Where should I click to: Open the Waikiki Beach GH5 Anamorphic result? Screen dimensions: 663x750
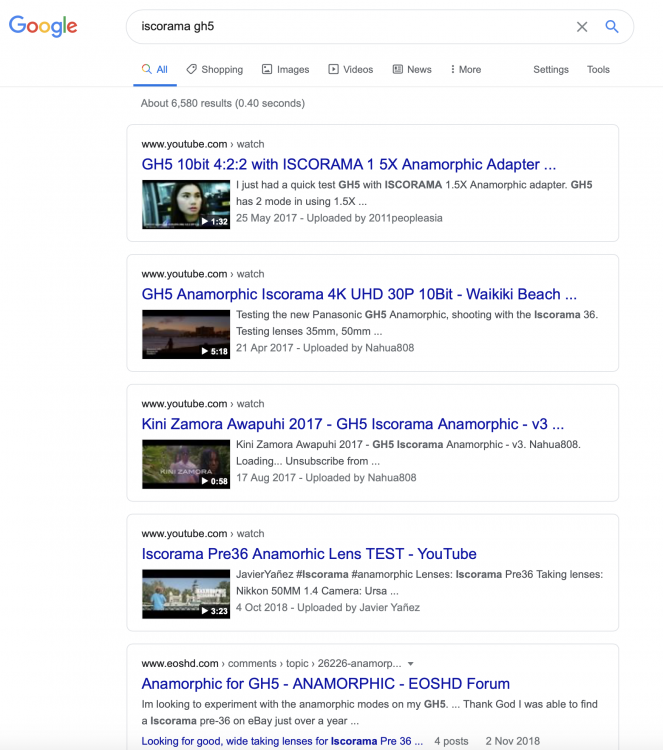tap(359, 294)
